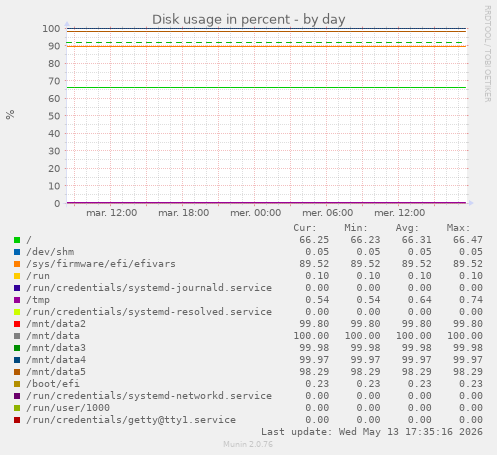
Task: Click the '50' y-axis label
Action: [x=54, y=116]
